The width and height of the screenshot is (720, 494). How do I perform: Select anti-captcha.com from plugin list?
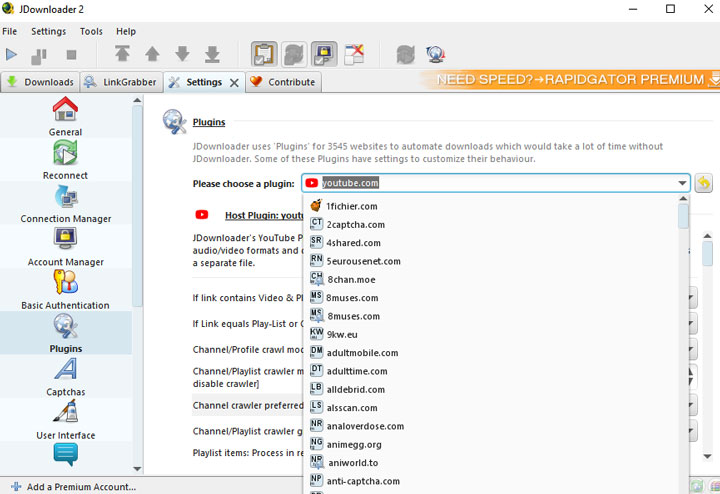(490, 482)
